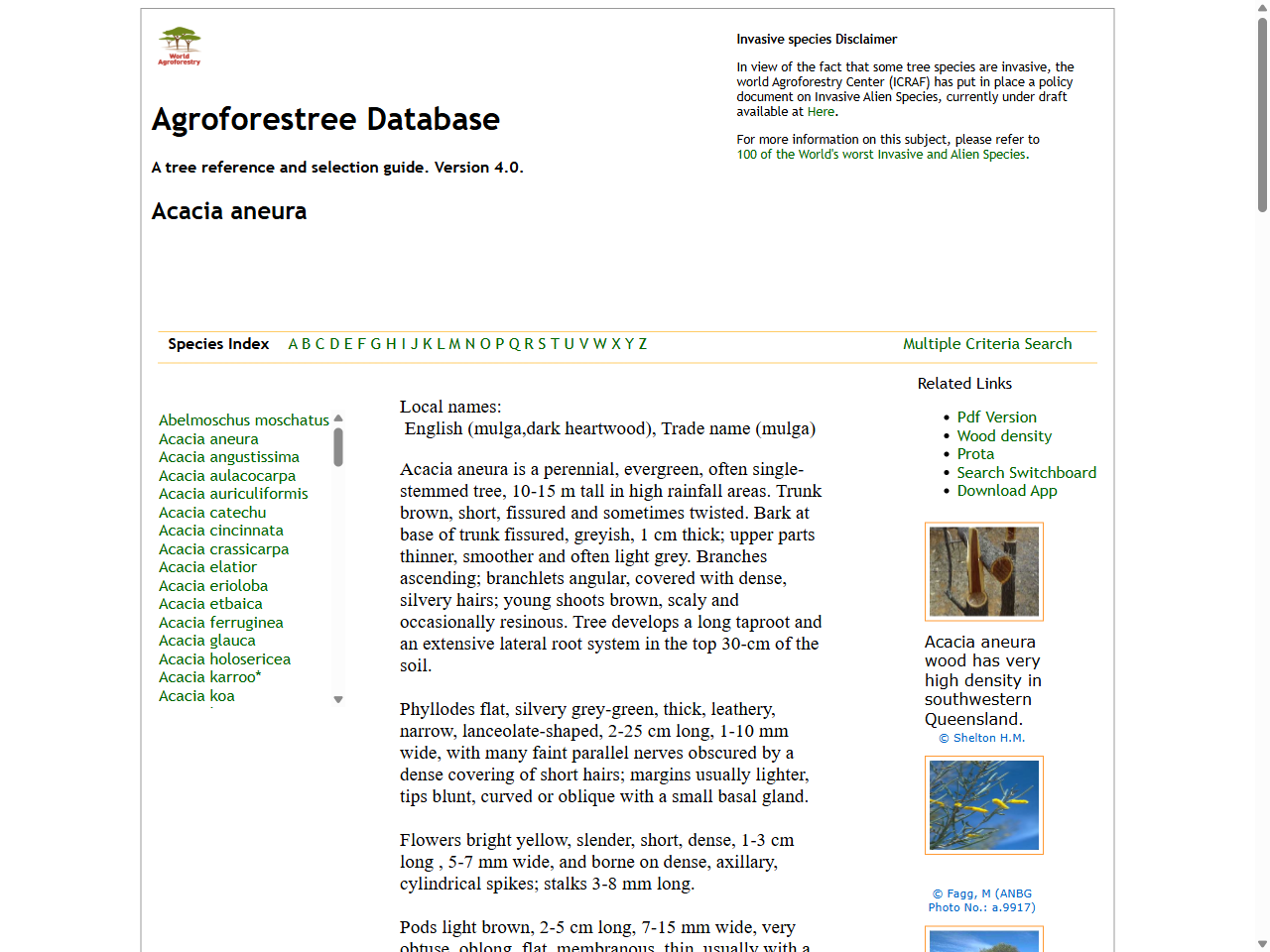Click the Agroforestree Database heading
1270x952 pixels.
pos(325,119)
